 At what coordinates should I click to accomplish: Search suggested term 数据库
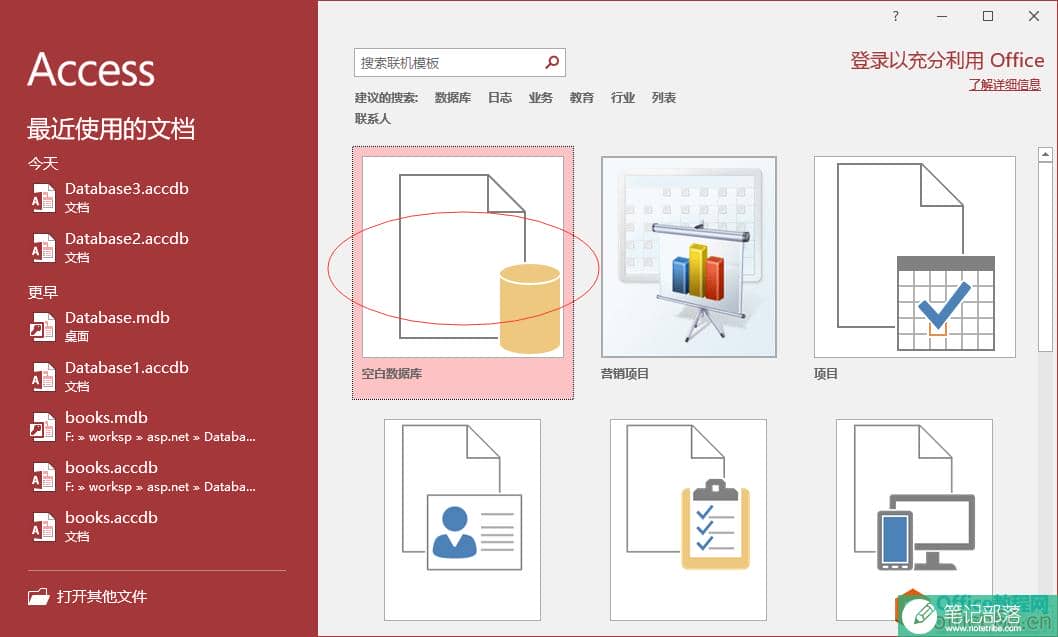453,98
